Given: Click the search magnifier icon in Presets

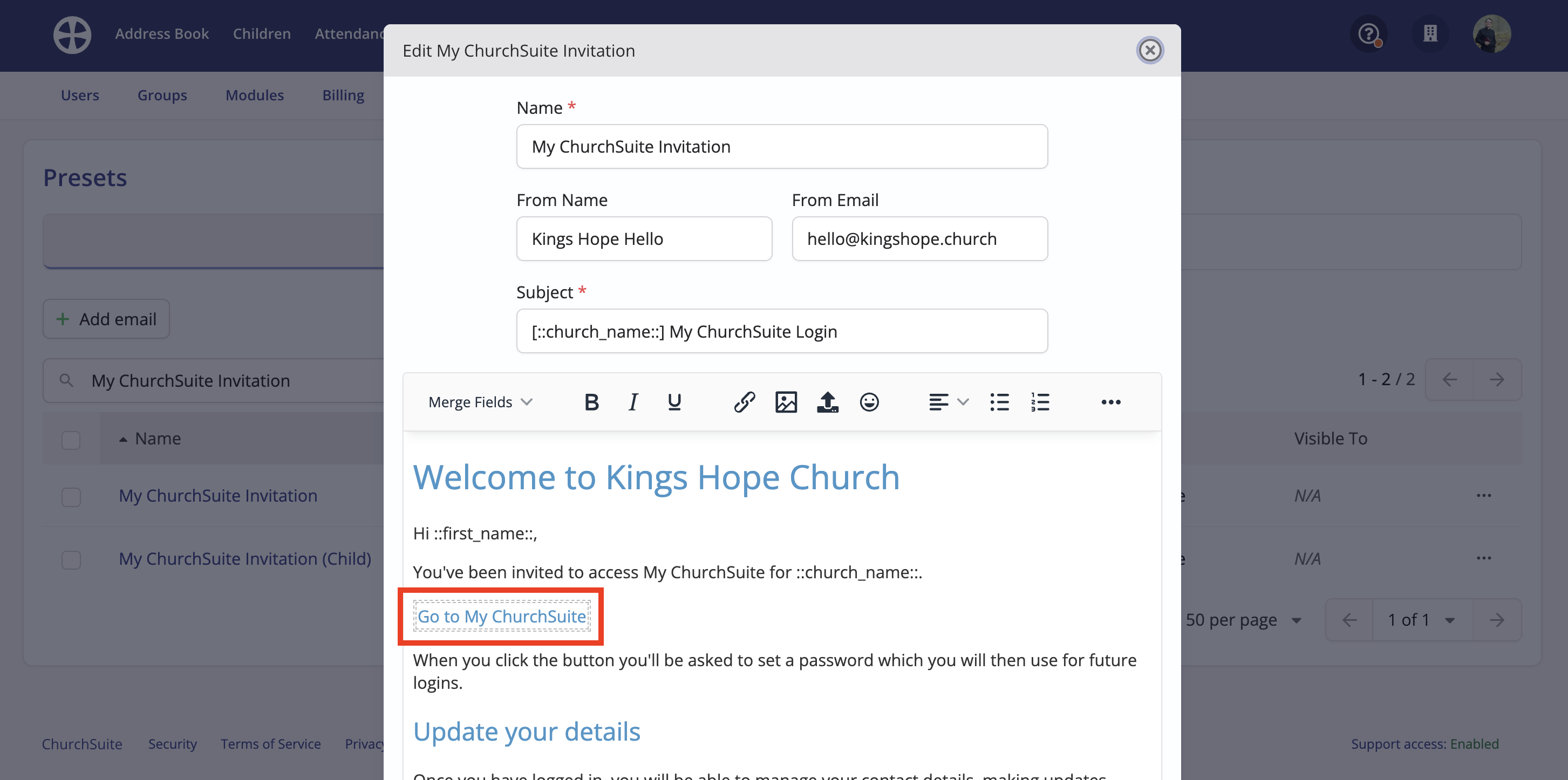Looking at the screenshot, I should [x=66, y=381].
